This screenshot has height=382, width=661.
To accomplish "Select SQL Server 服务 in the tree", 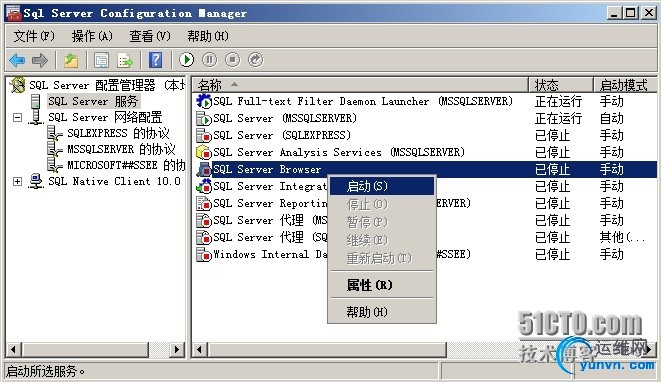I will [x=93, y=101].
